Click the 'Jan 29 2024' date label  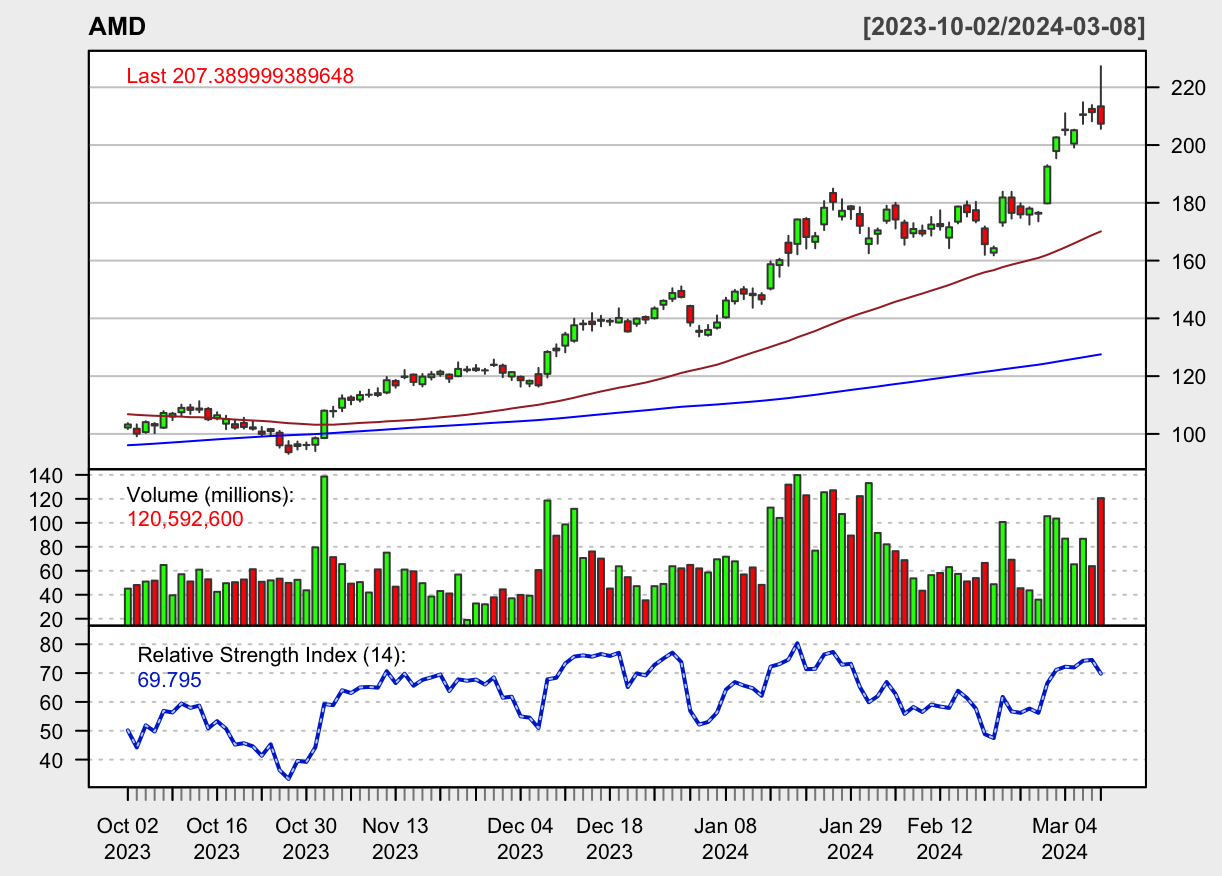click(850, 839)
